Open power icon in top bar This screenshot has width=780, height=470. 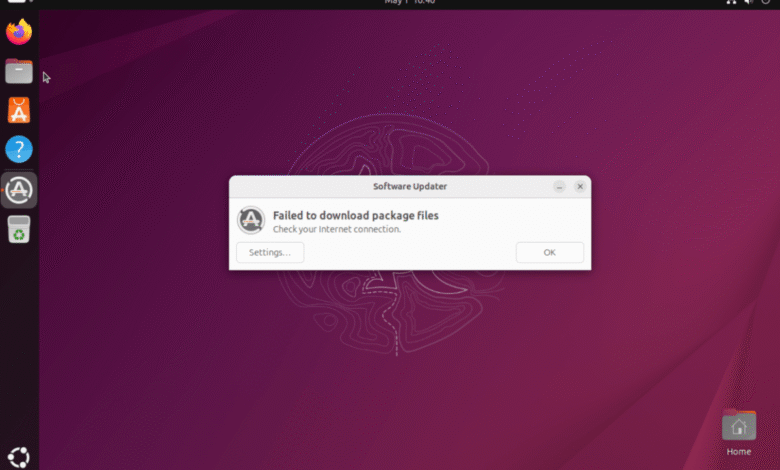point(766,2)
